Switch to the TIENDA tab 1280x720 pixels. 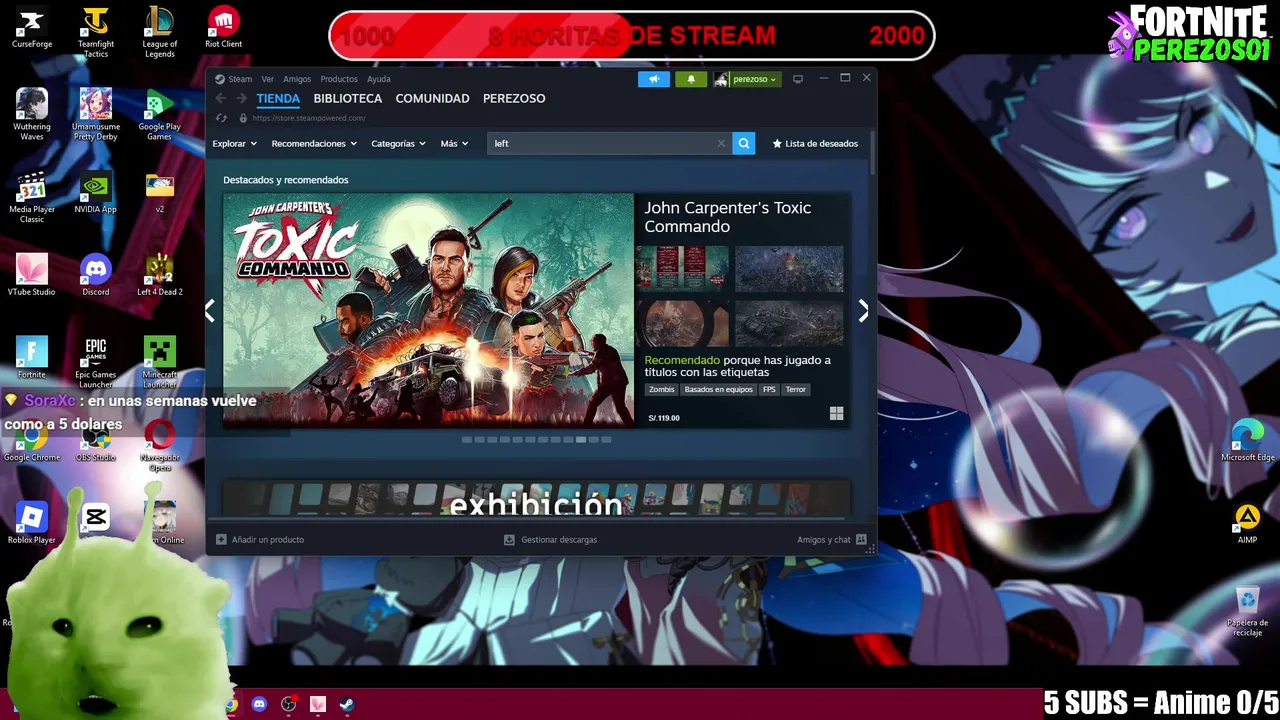278,98
